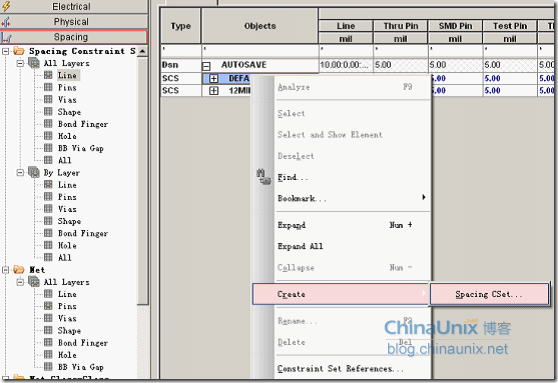The height and width of the screenshot is (383, 558).
Task: Click the All Layers stack icon under Spacing Constraint Set
Action: point(34,63)
